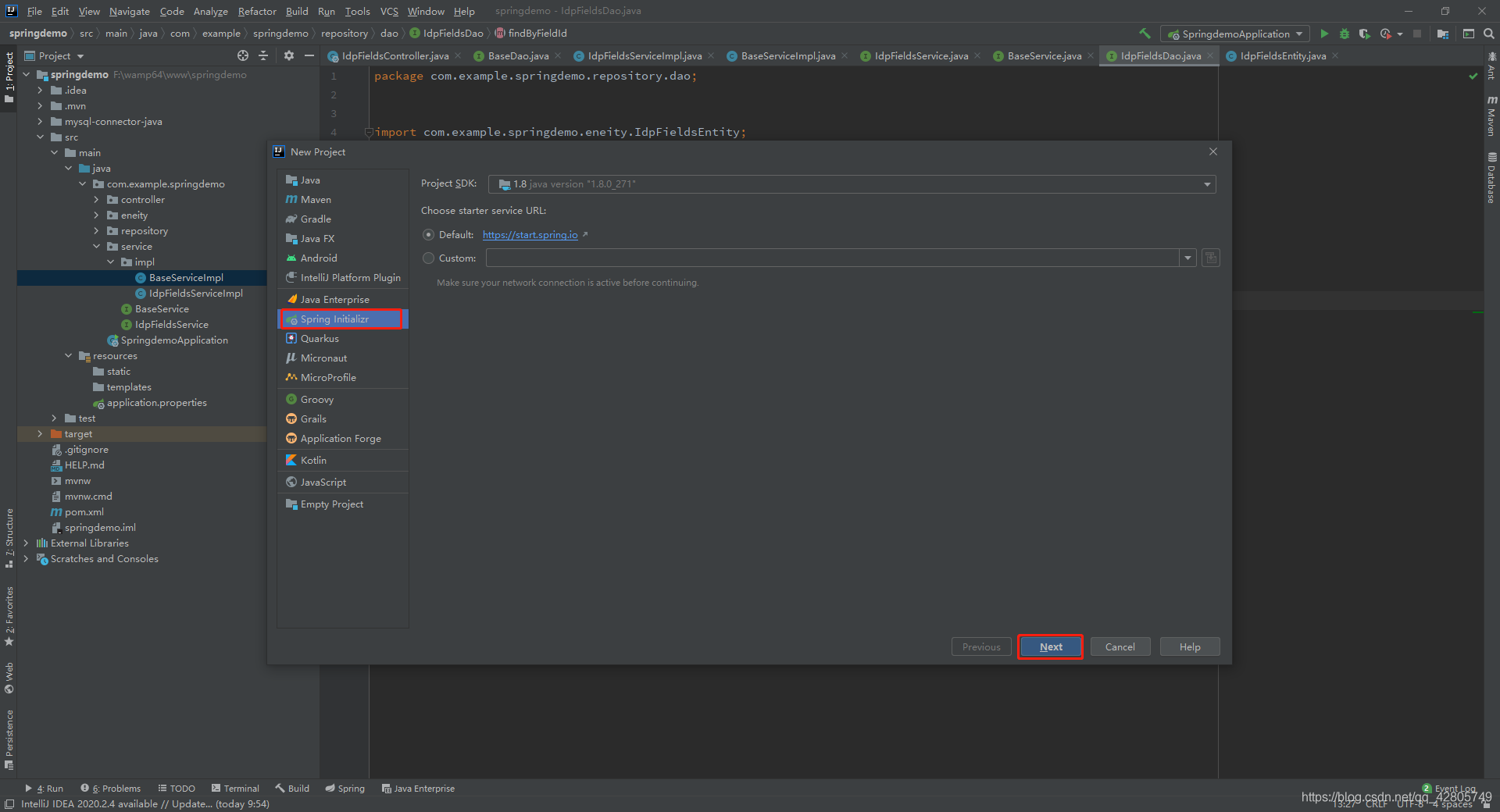Image resolution: width=1500 pixels, height=812 pixels.
Task: Click the Build project hammer icon
Action: pyautogui.click(x=1145, y=34)
